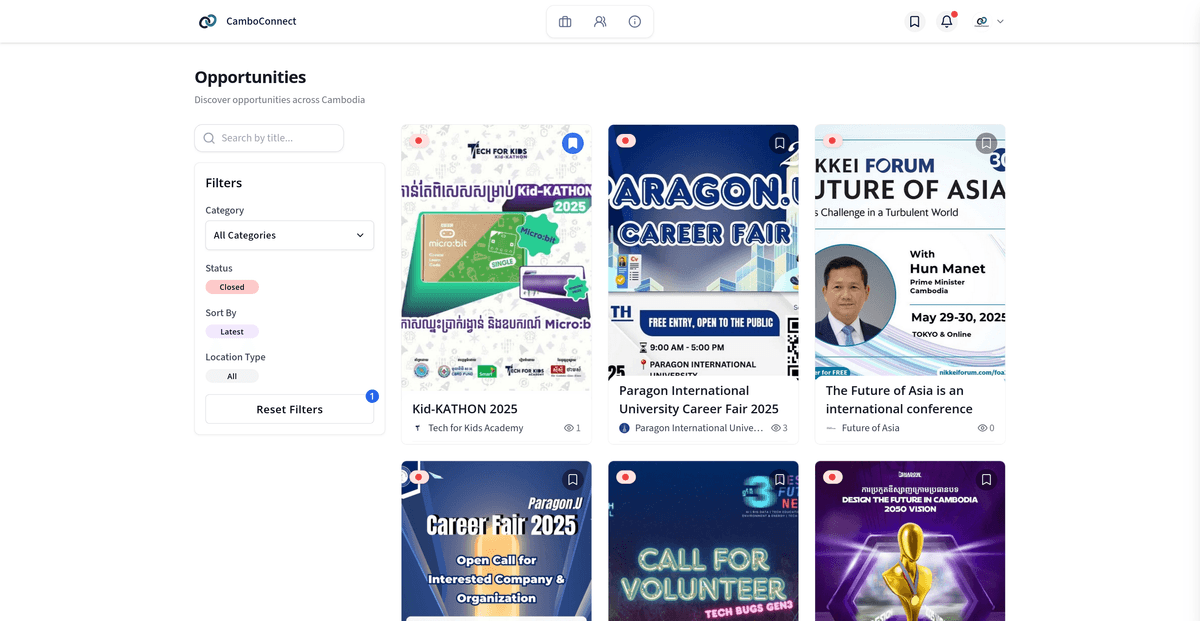This screenshot has width=1200, height=621.
Task: Click the view count on Paragon card
Action: [779, 428]
